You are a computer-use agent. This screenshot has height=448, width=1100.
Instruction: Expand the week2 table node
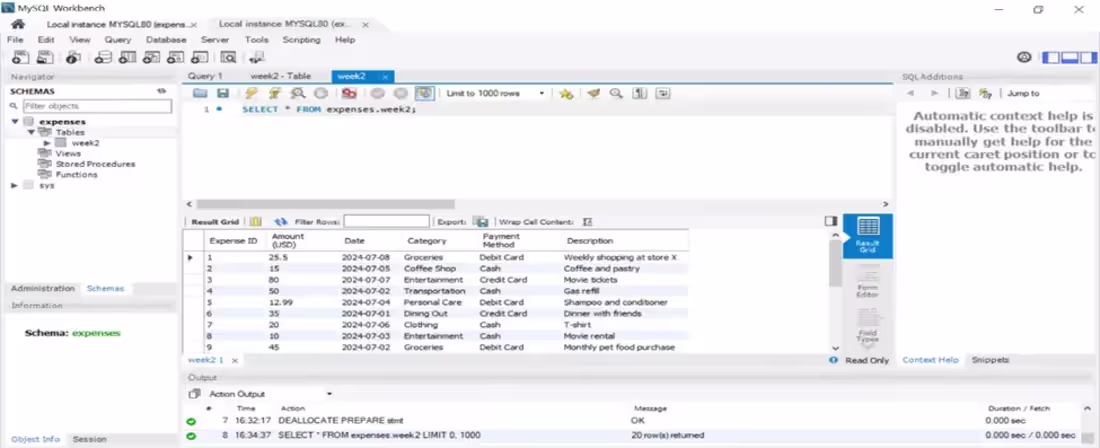[47, 142]
